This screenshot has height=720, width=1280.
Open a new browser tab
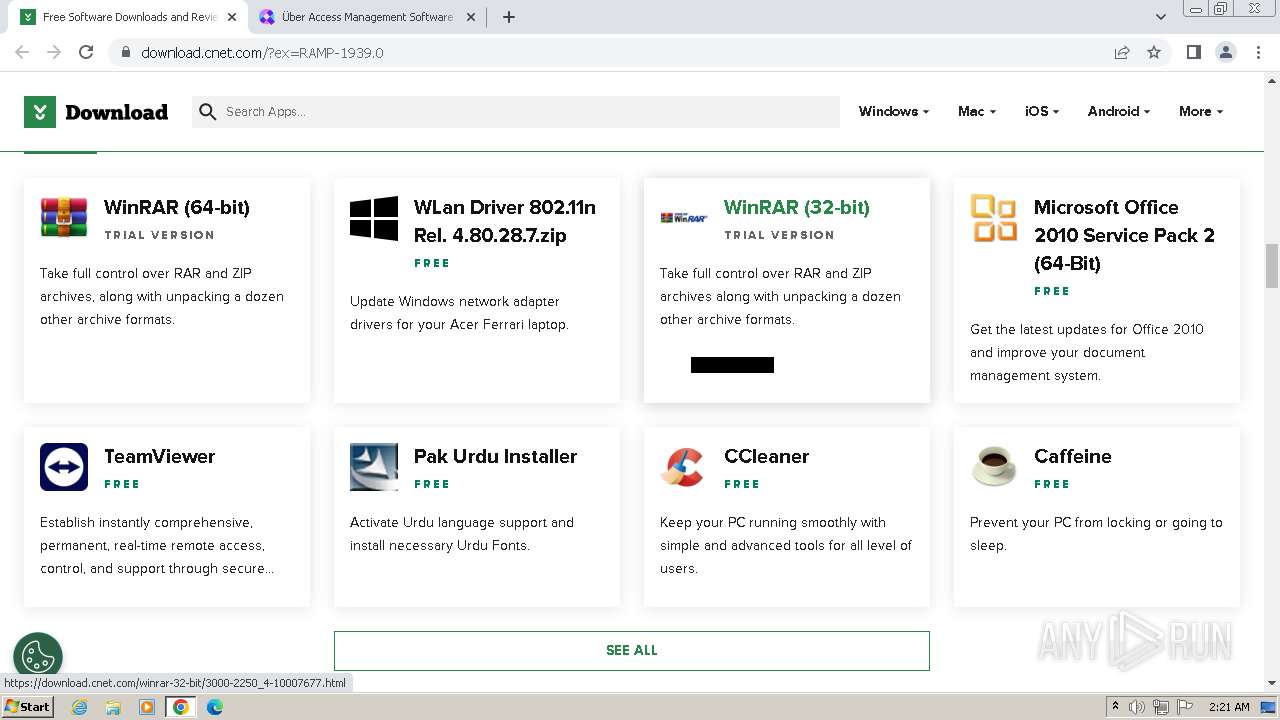click(x=508, y=17)
